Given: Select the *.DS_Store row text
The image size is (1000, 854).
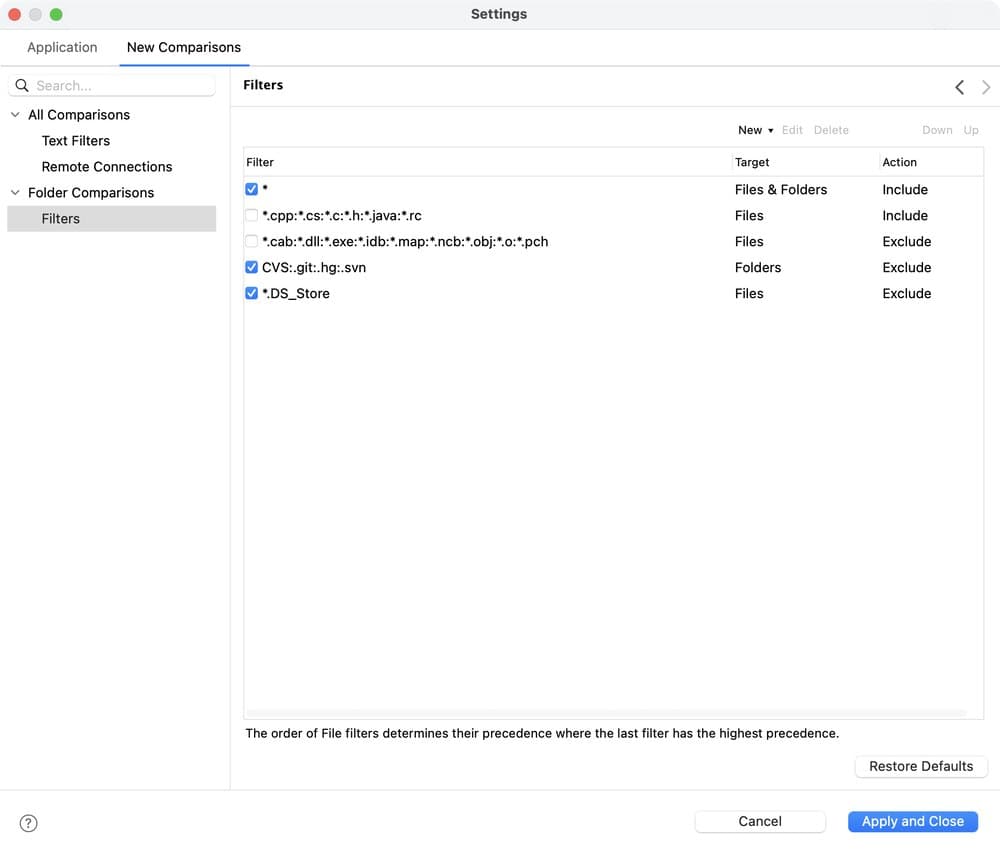Looking at the screenshot, I should click(x=296, y=294).
